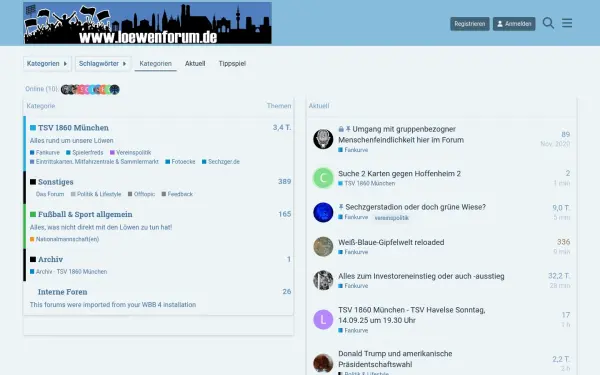
Task: Open Archiv - TSV 1860 München subcategory
Action: [x=68, y=272]
